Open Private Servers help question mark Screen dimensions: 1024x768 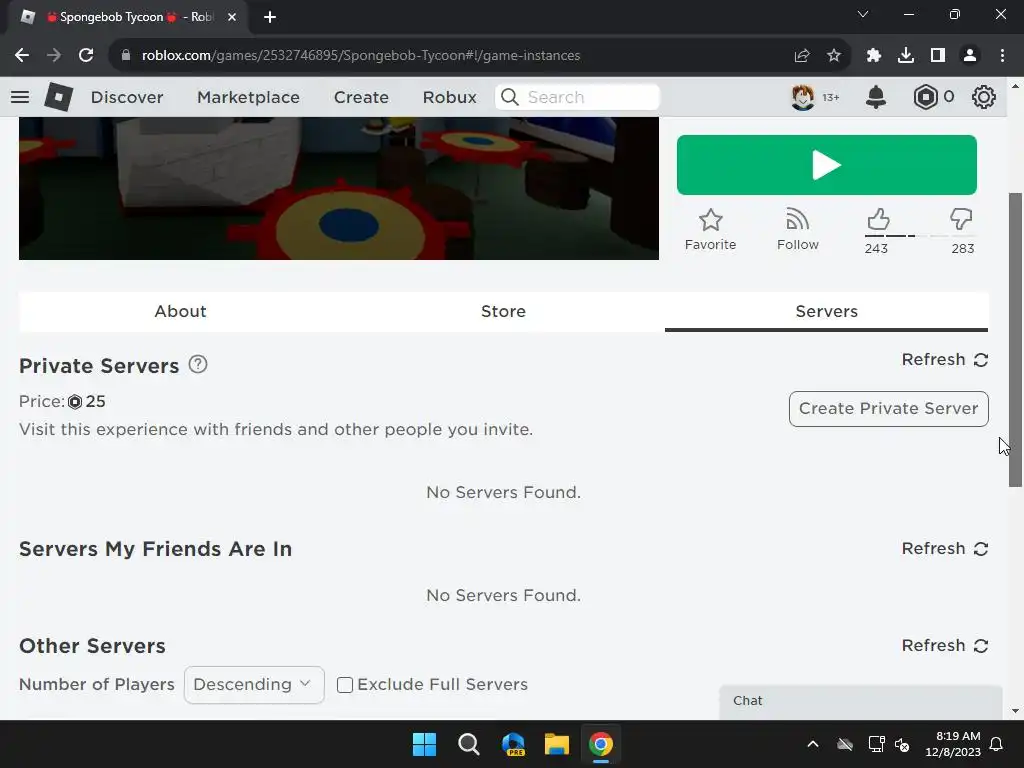pos(198,364)
